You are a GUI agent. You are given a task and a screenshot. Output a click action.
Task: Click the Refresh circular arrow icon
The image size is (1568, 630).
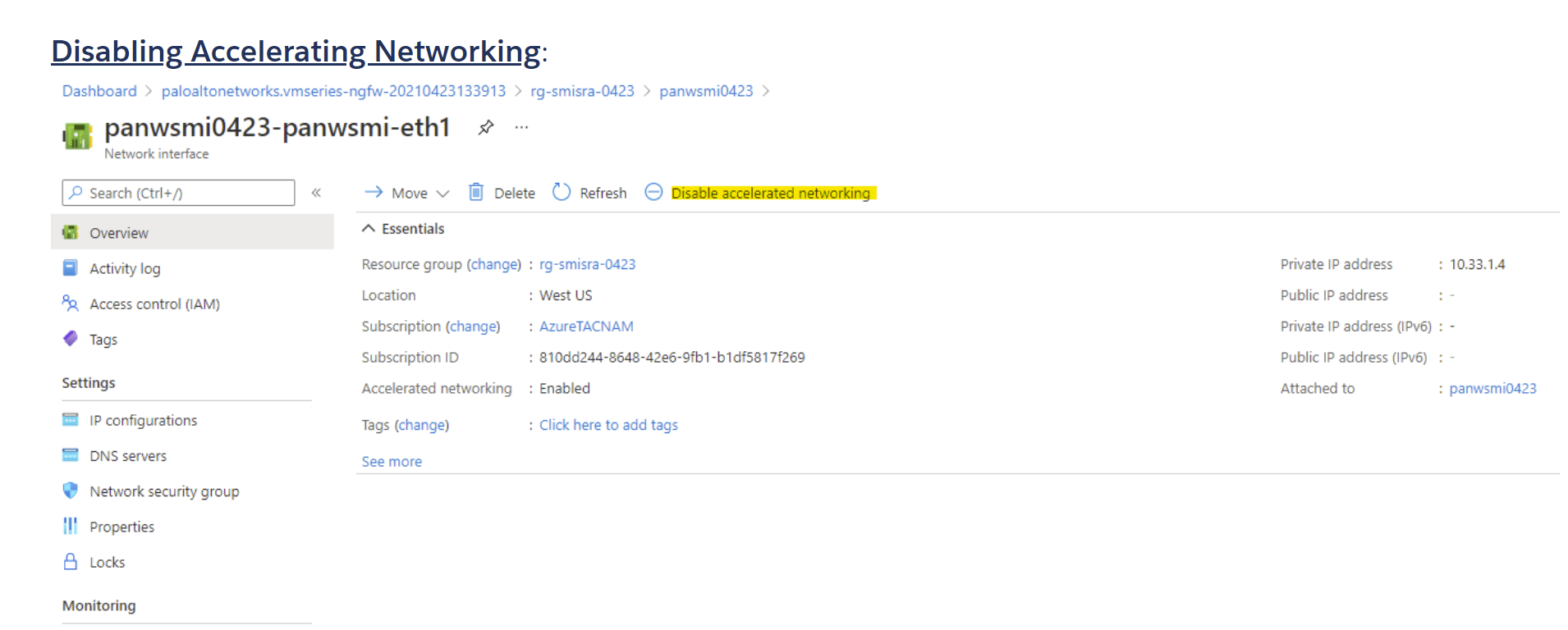tap(562, 192)
